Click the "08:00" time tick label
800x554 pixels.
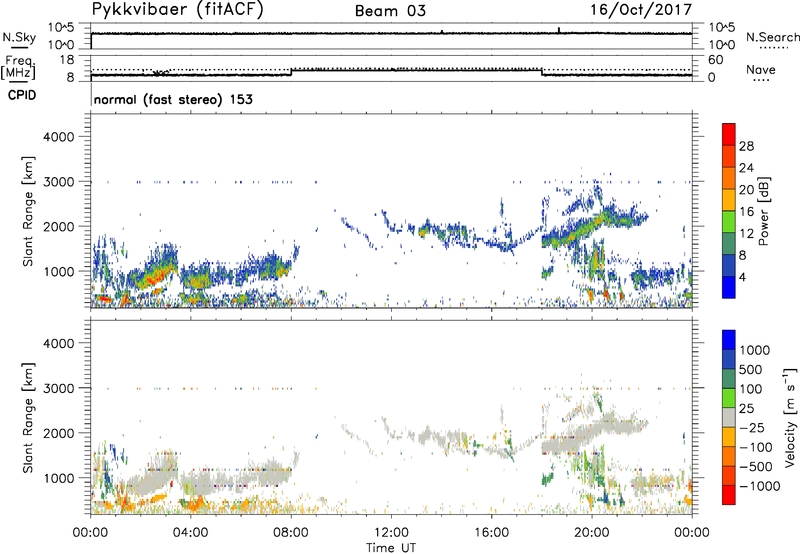pyautogui.click(x=291, y=533)
